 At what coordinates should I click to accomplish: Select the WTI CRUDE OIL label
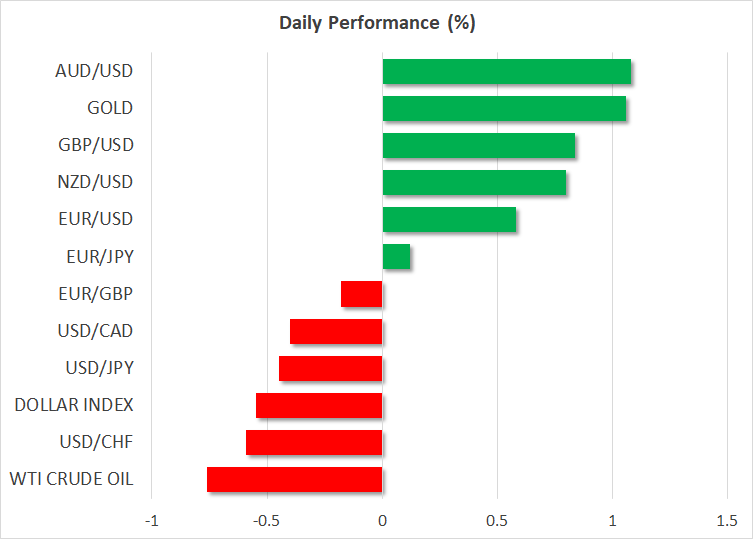coord(73,479)
